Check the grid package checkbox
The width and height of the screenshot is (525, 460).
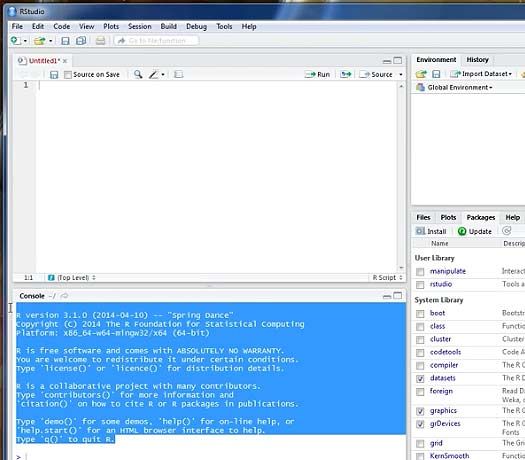(x=420, y=444)
